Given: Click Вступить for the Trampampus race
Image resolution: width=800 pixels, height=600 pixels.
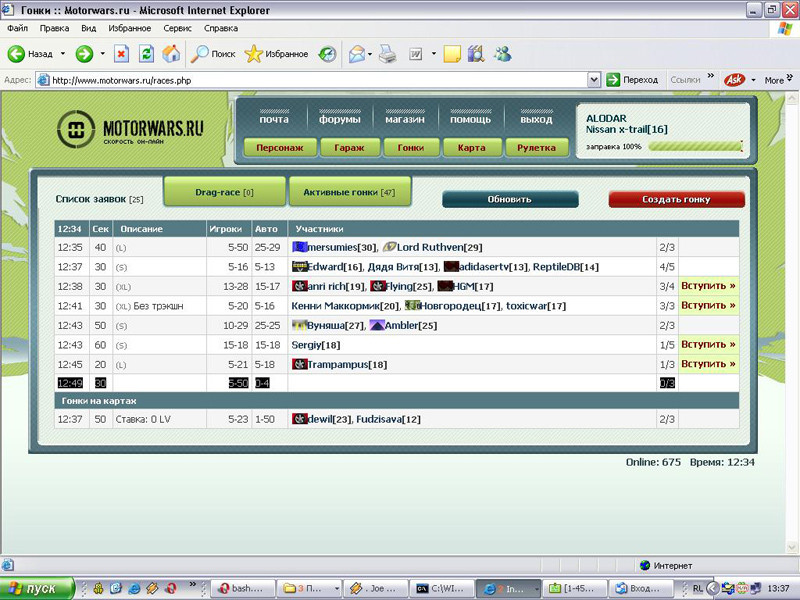Looking at the screenshot, I should pos(708,364).
